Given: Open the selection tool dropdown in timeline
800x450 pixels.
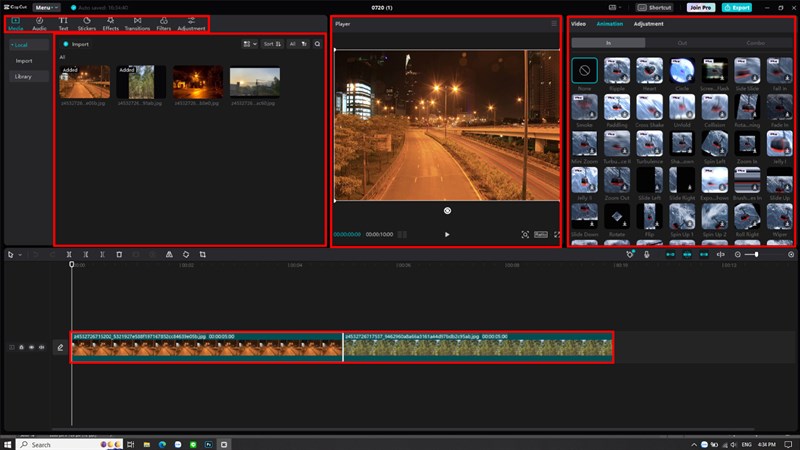Looking at the screenshot, I should pos(20,255).
